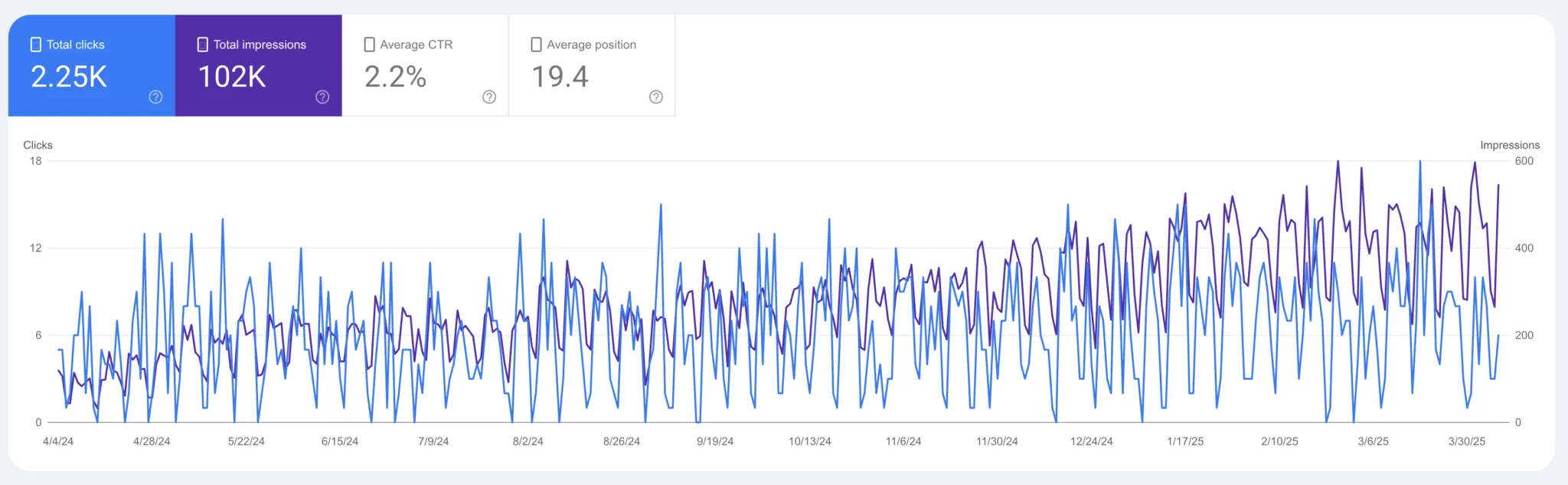This screenshot has height=485, width=1568.
Task: Click the Average CTR help question mark
Action: (x=489, y=97)
